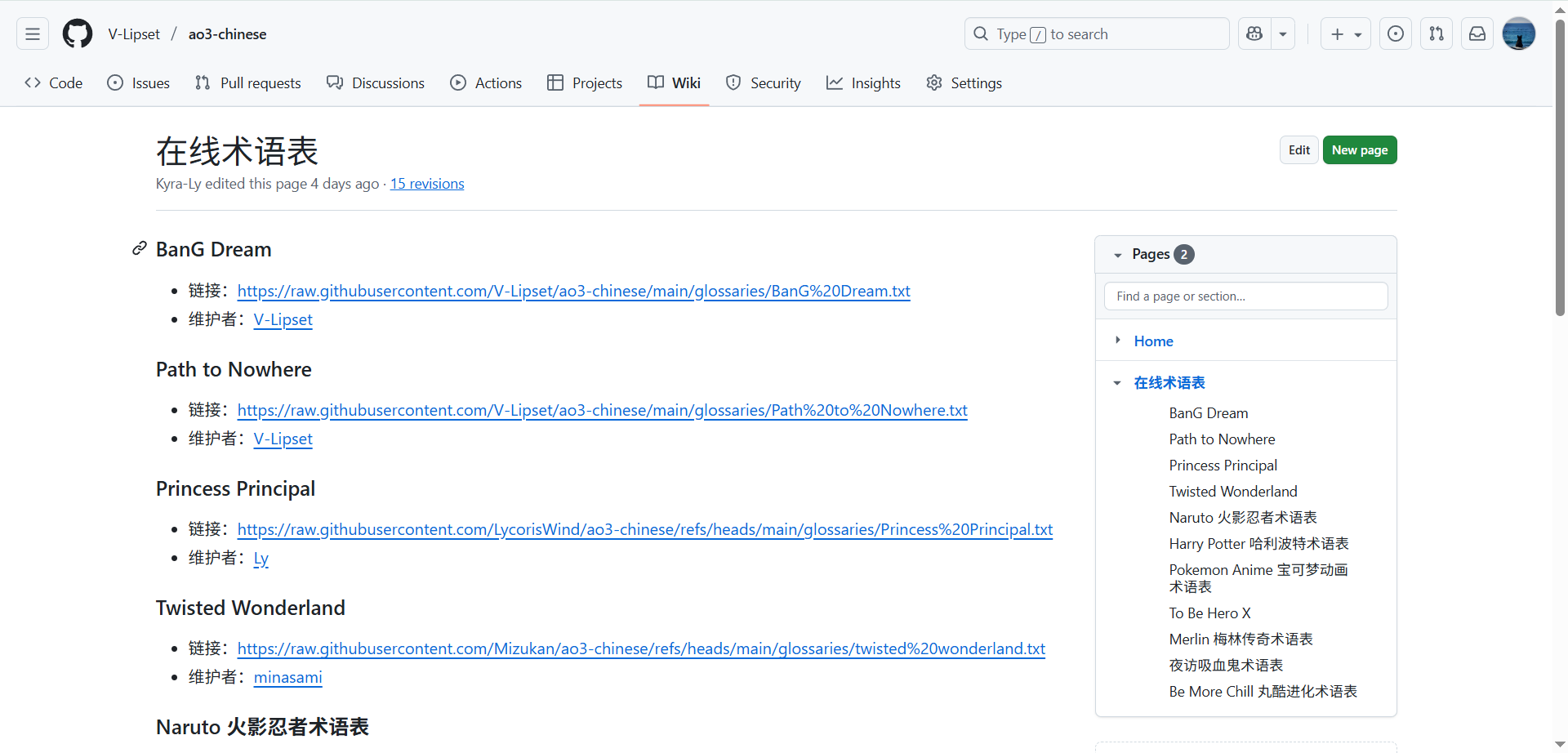Open the Copilot dropdown arrow

point(1283,34)
